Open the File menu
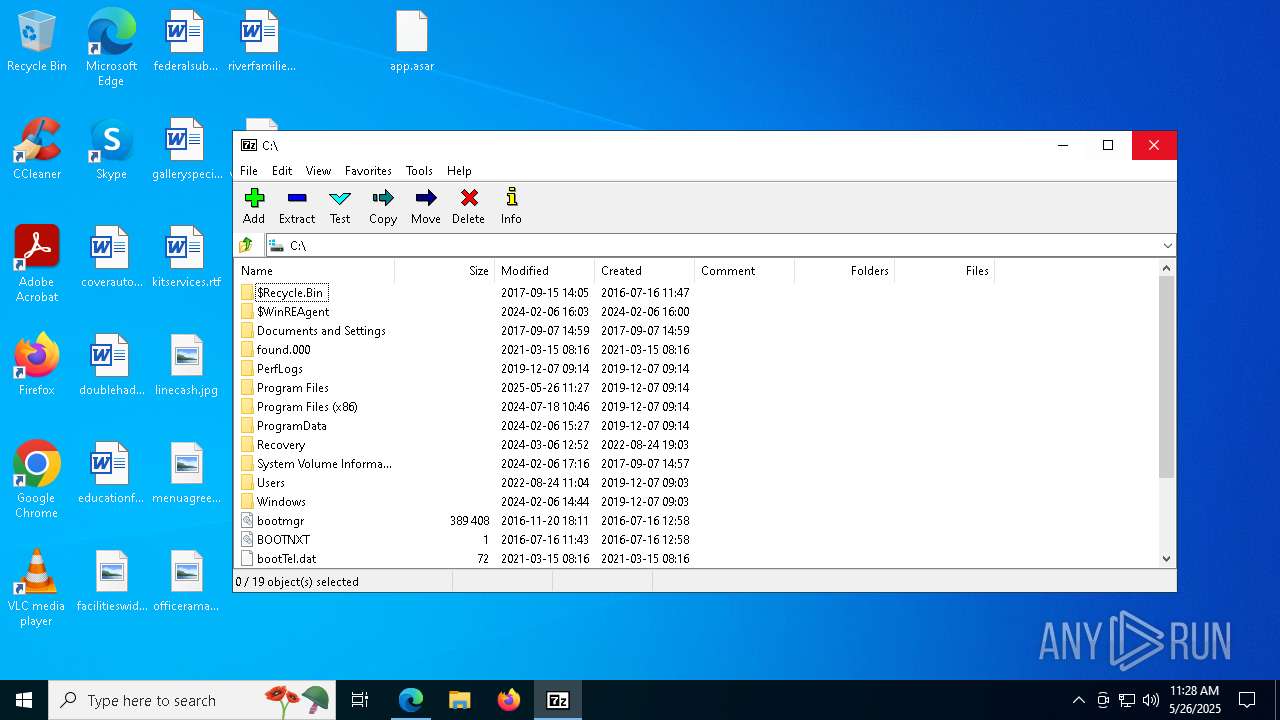 tap(249, 171)
